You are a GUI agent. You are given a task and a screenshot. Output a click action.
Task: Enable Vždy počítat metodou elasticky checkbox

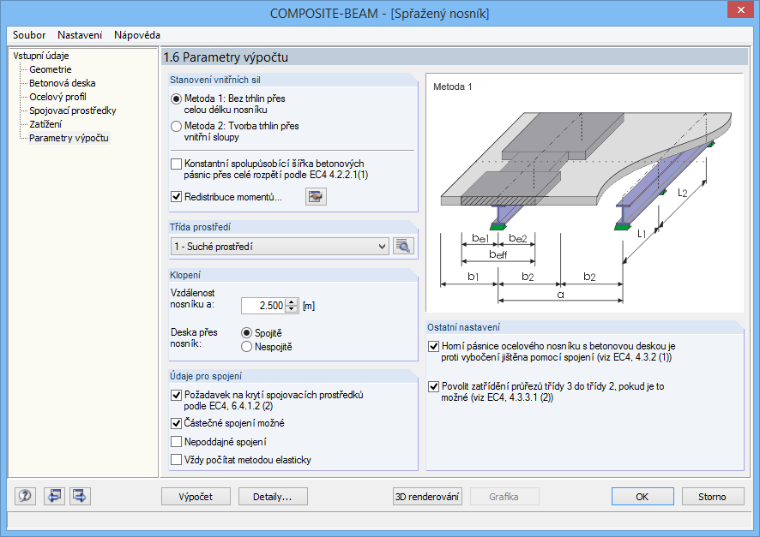point(176,459)
